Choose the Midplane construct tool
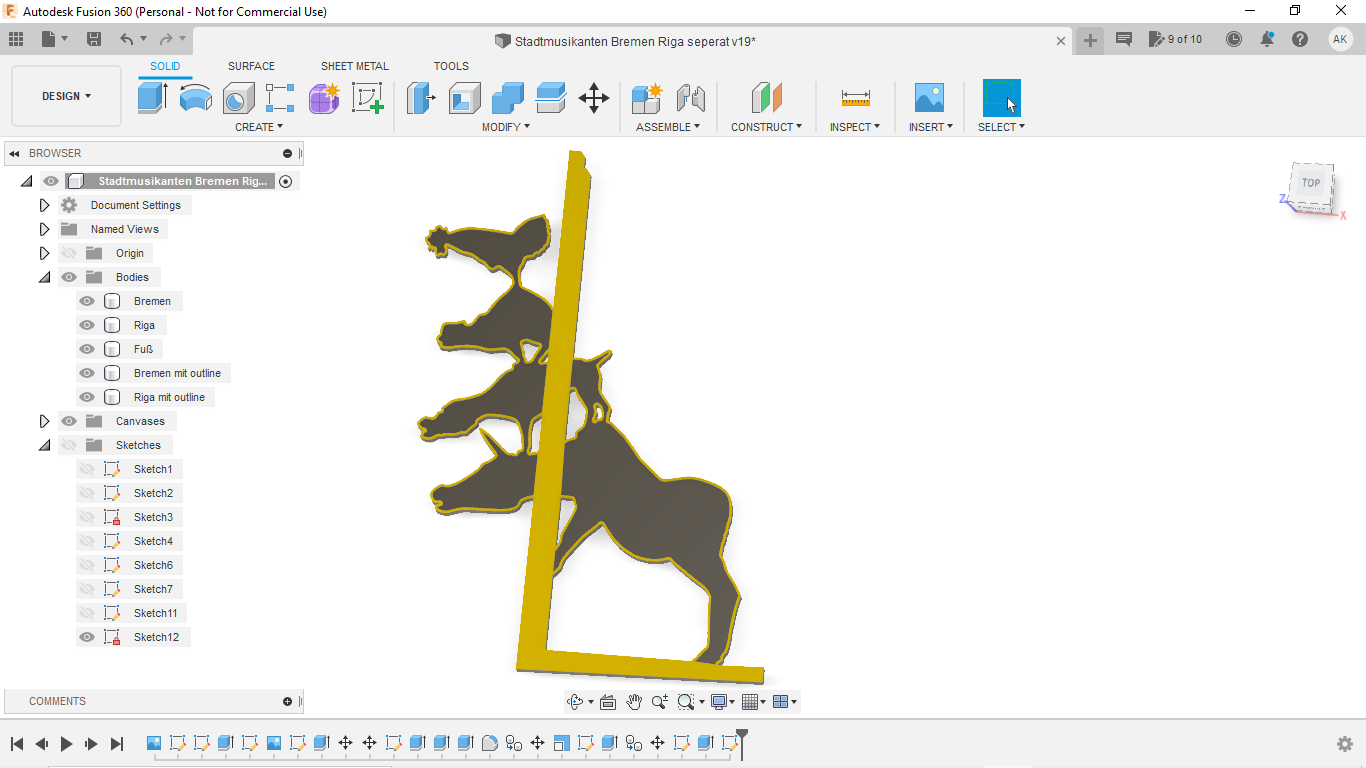This screenshot has height=768, width=1366. click(766, 98)
